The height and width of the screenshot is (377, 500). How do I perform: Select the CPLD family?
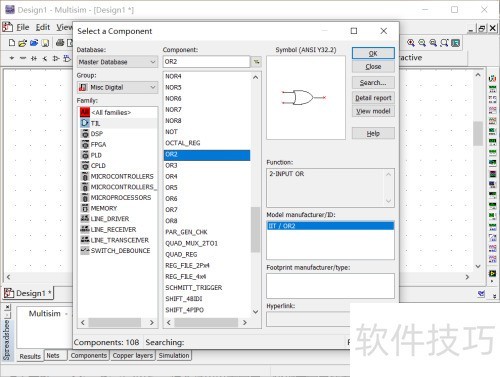tap(118, 166)
